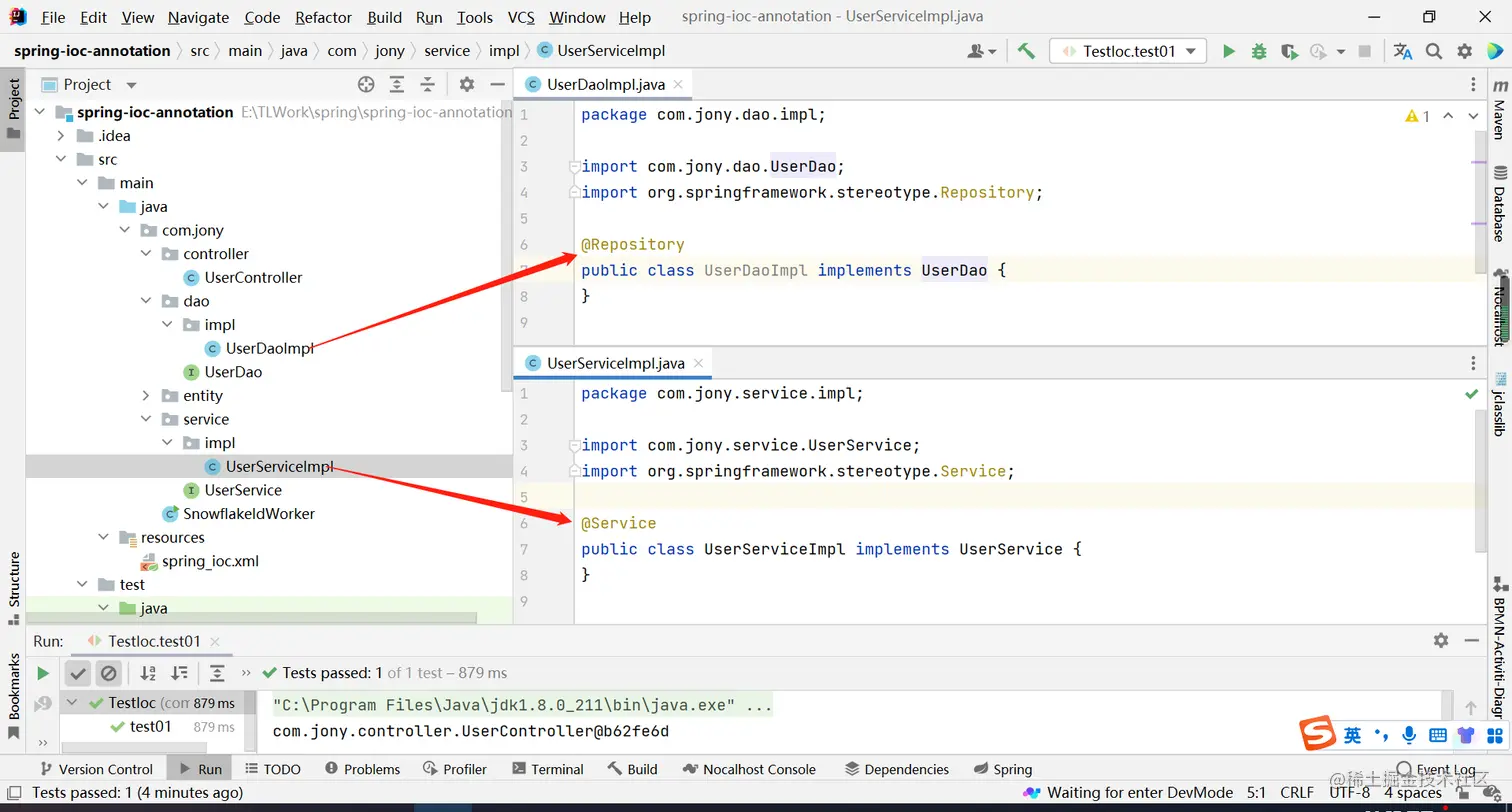Image resolution: width=1512 pixels, height=812 pixels.
Task: Open the Terminal tool window
Action: [547, 769]
